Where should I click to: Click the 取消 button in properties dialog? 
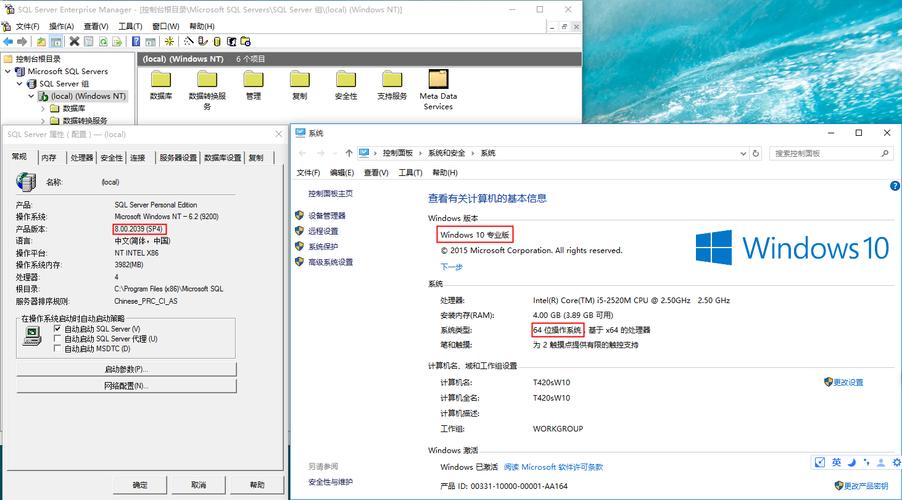(x=198, y=485)
